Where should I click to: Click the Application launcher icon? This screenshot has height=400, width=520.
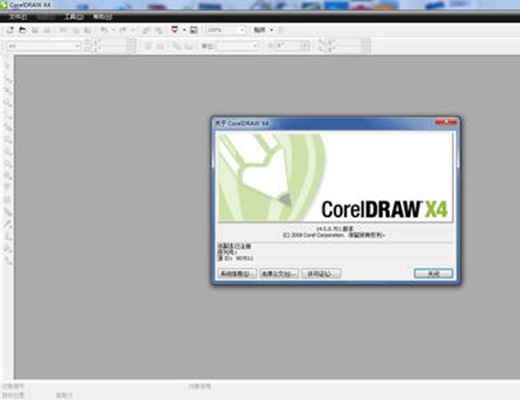174,30
